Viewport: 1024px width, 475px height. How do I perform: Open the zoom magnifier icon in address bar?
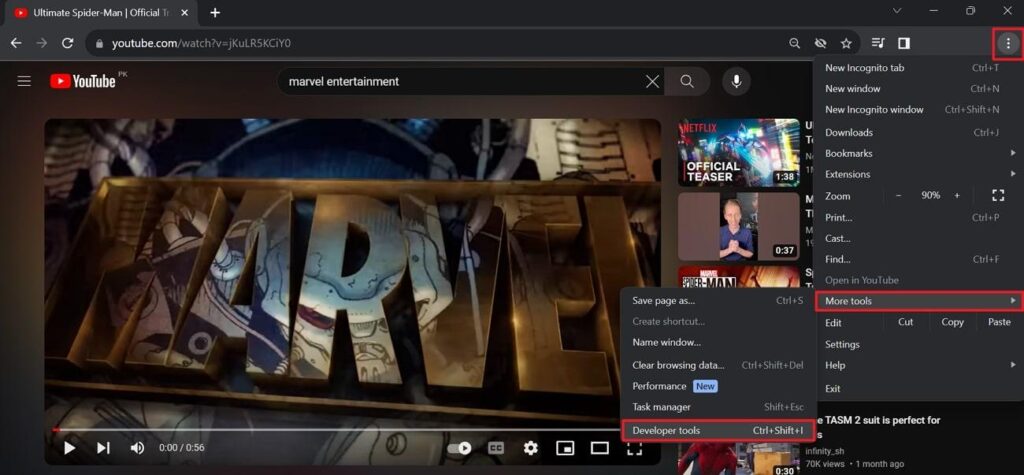click(795, 43)
